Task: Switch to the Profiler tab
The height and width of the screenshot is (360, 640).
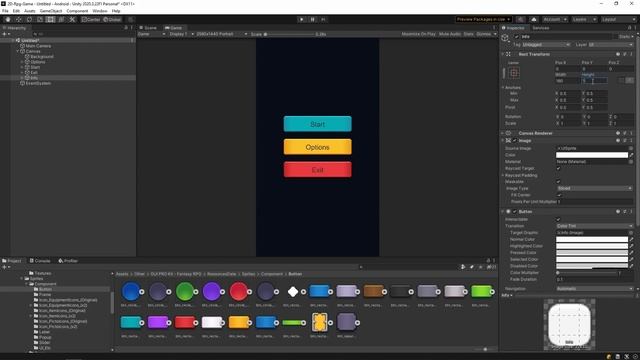Action: point(68,260)
